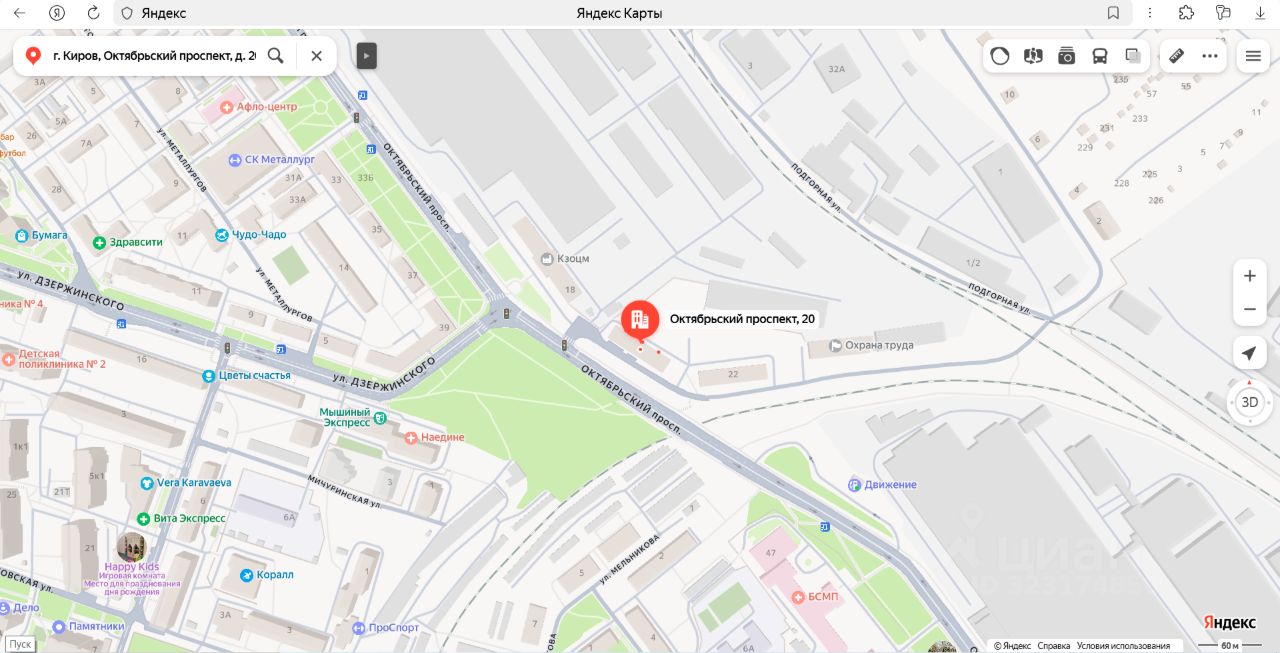Toggle 3D map tilt mode
Image resolution: width=1280 pixels, height=653 pixels.
(x=1249, y=402)
